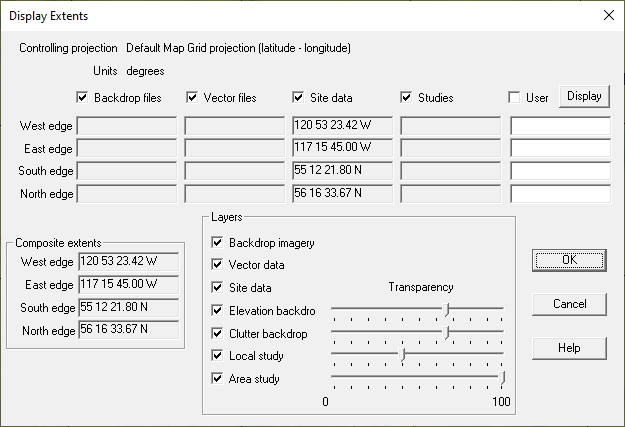The image size is (625, 427).
Task: Hide the Site data layer
Action: 217,288
